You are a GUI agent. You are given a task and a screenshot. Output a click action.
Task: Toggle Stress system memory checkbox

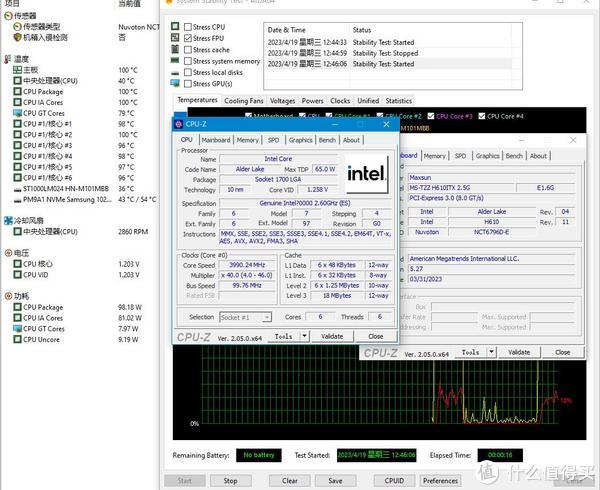188,61
